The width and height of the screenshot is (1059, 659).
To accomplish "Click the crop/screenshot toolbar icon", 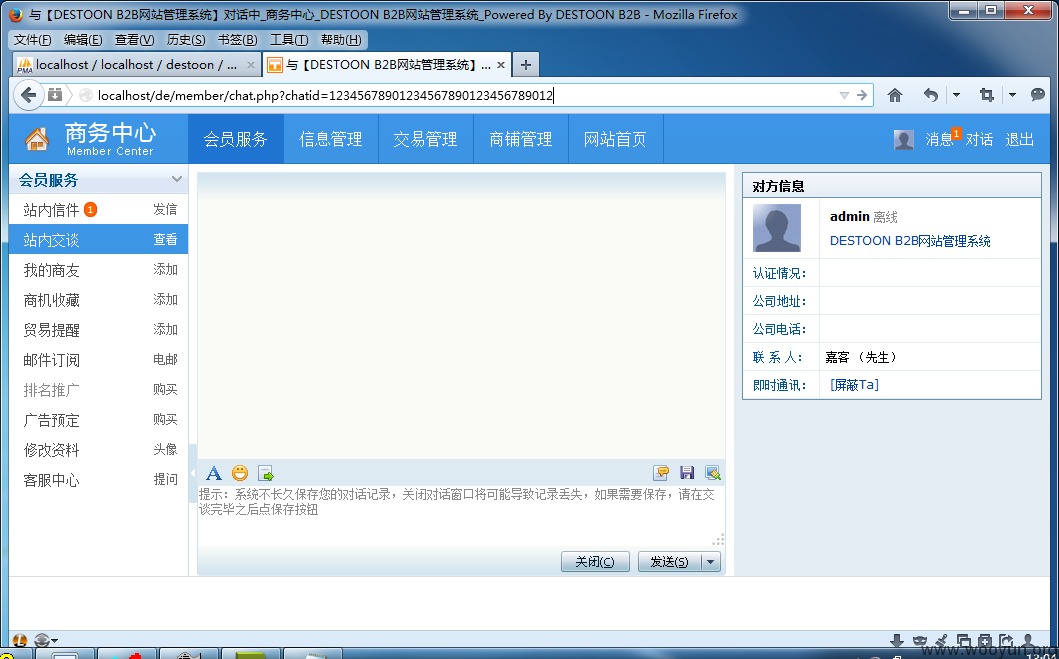I will click(x=987, y=95).
